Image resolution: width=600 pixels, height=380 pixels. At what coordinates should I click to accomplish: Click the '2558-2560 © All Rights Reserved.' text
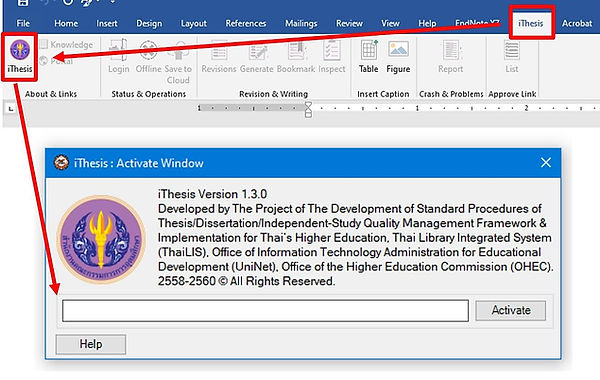246,281
